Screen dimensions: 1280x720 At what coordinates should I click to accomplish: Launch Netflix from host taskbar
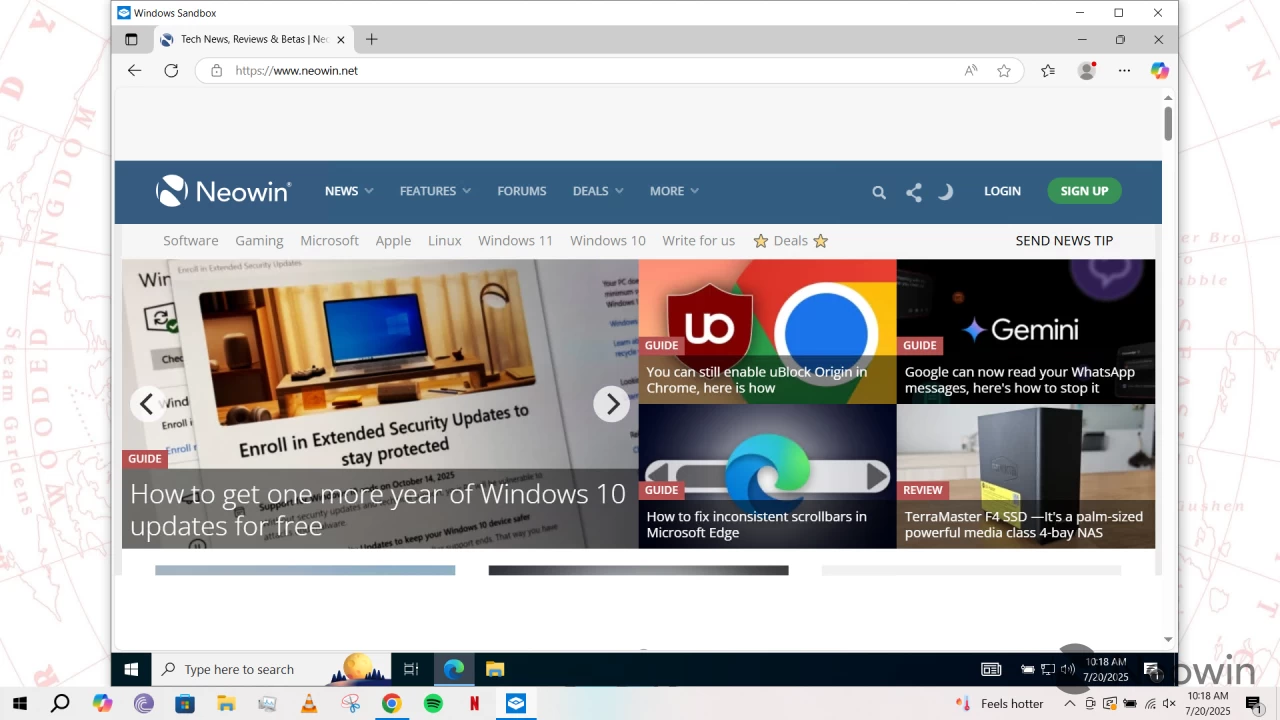[x=474, y=704]
